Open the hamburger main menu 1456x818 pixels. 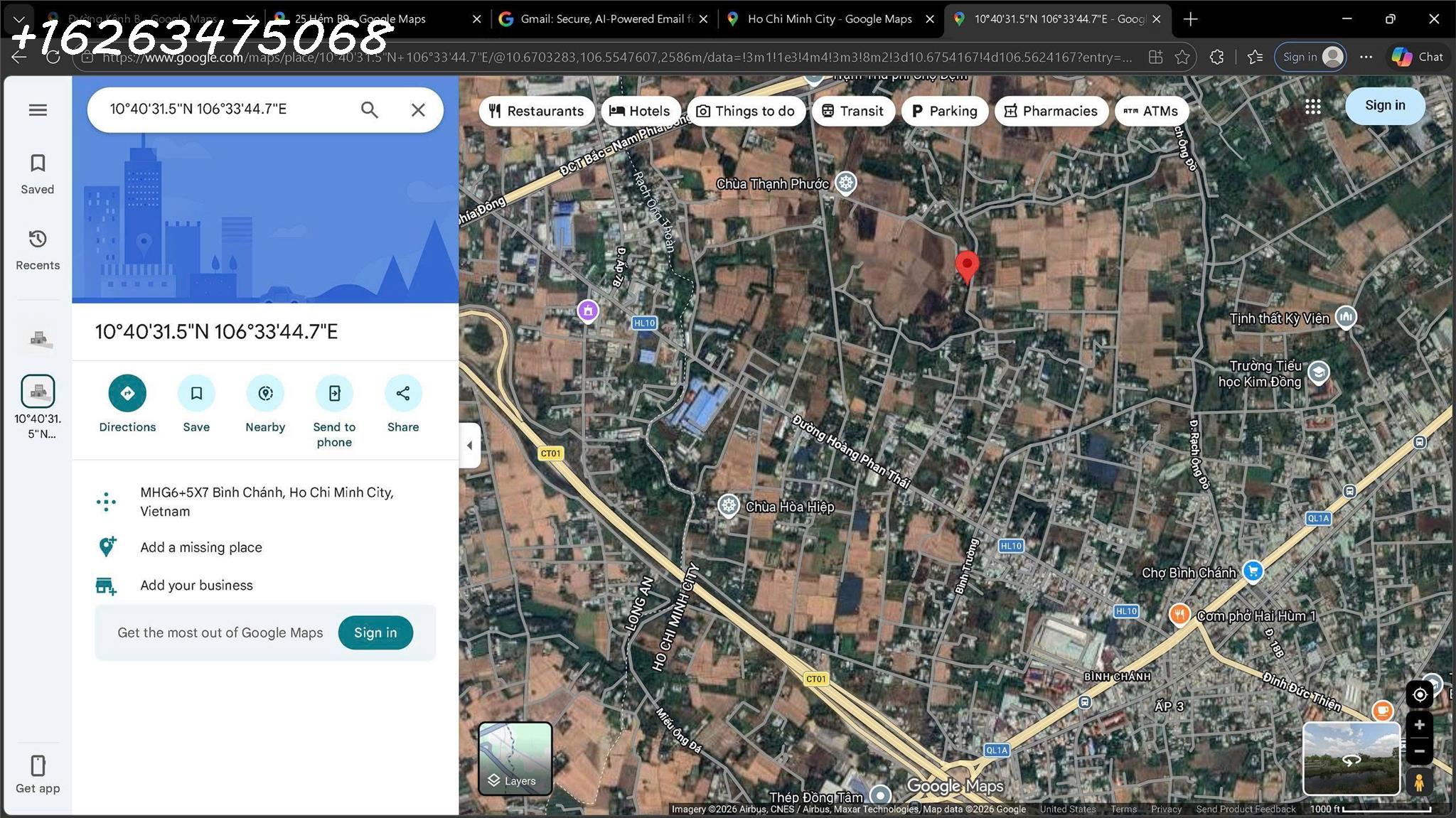38,109
